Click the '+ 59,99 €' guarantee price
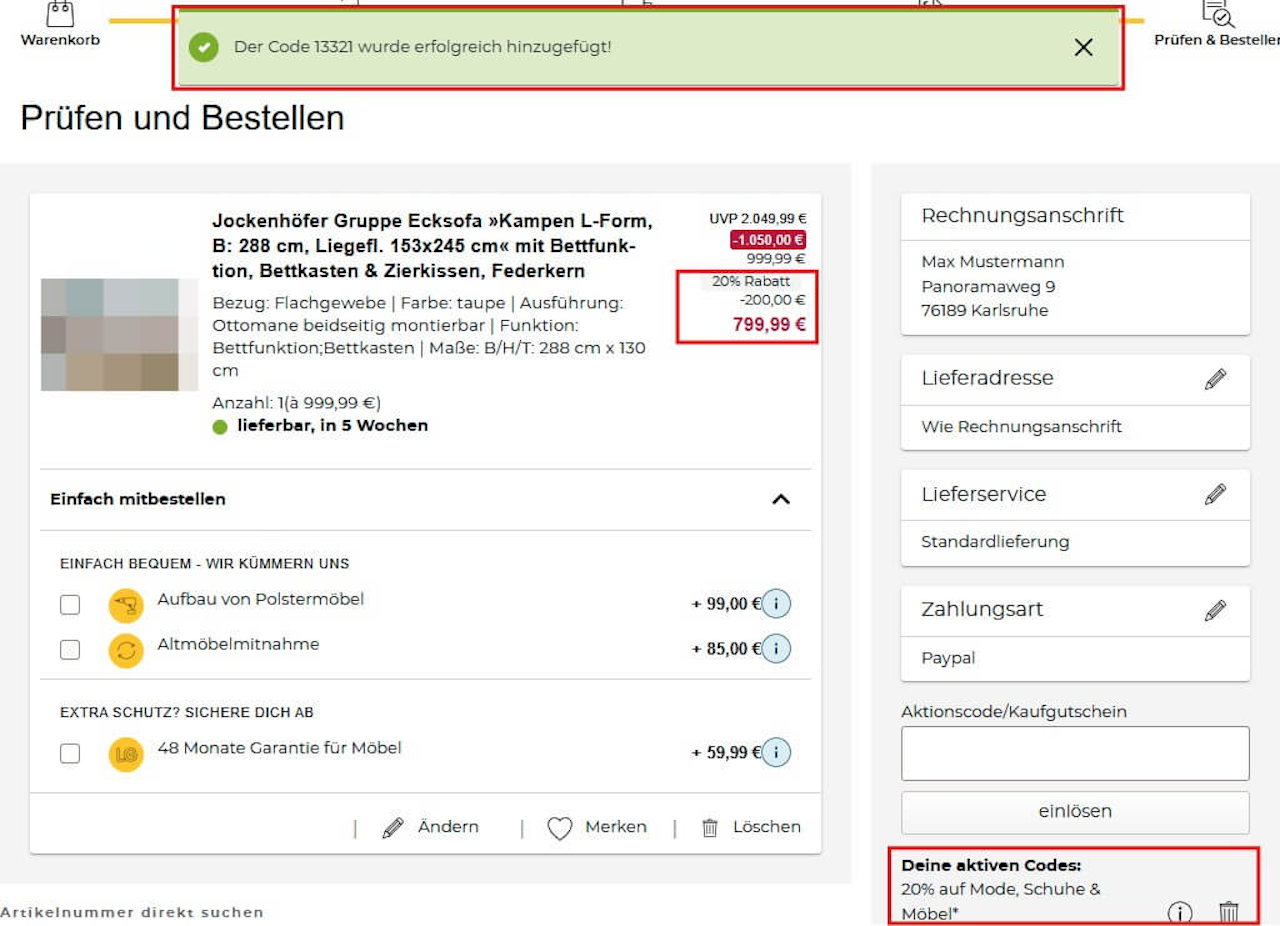The width and height of the screenshot is (1280, 926). (x=726, y=752)
